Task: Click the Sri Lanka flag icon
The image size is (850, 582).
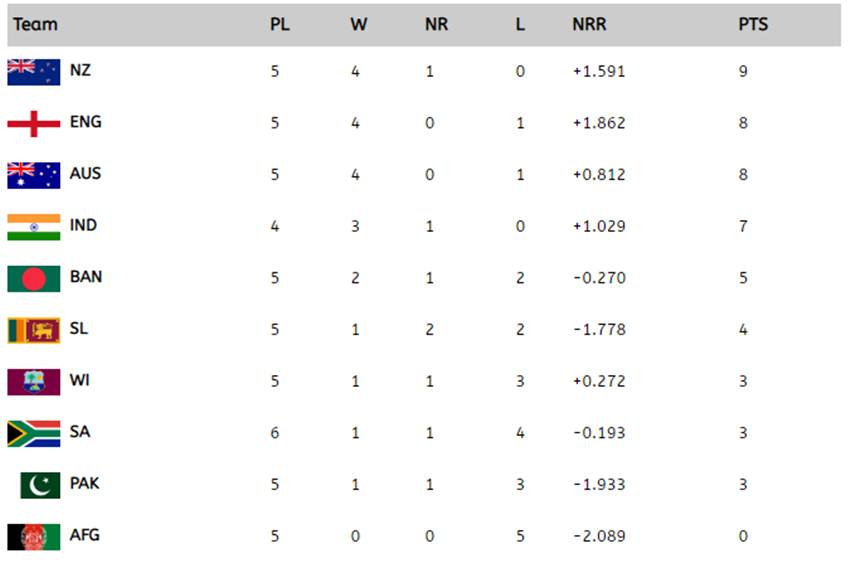Action: click(x=33, y=329)
